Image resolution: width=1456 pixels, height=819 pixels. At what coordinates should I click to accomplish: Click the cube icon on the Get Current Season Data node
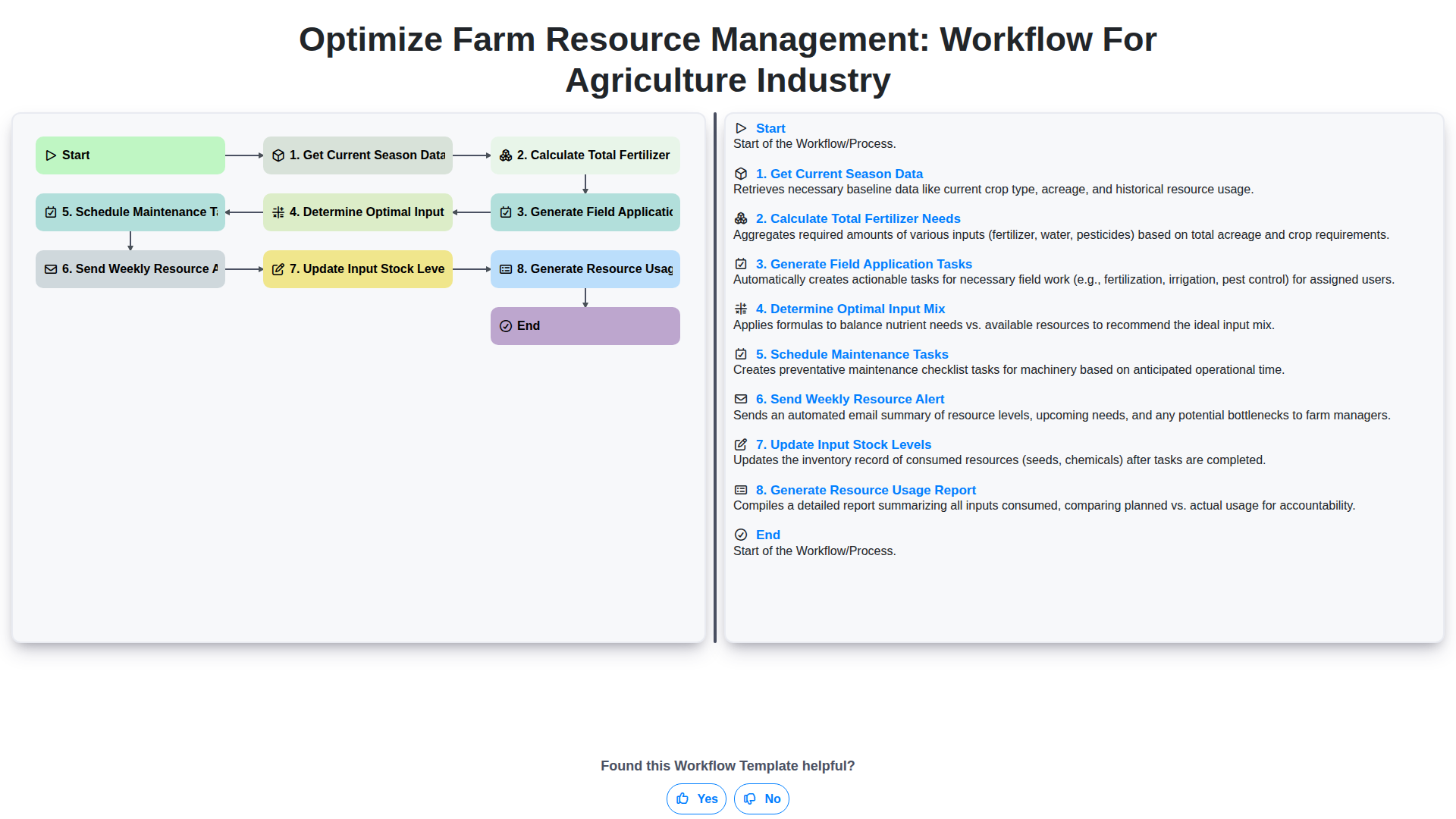click(278, 155)
